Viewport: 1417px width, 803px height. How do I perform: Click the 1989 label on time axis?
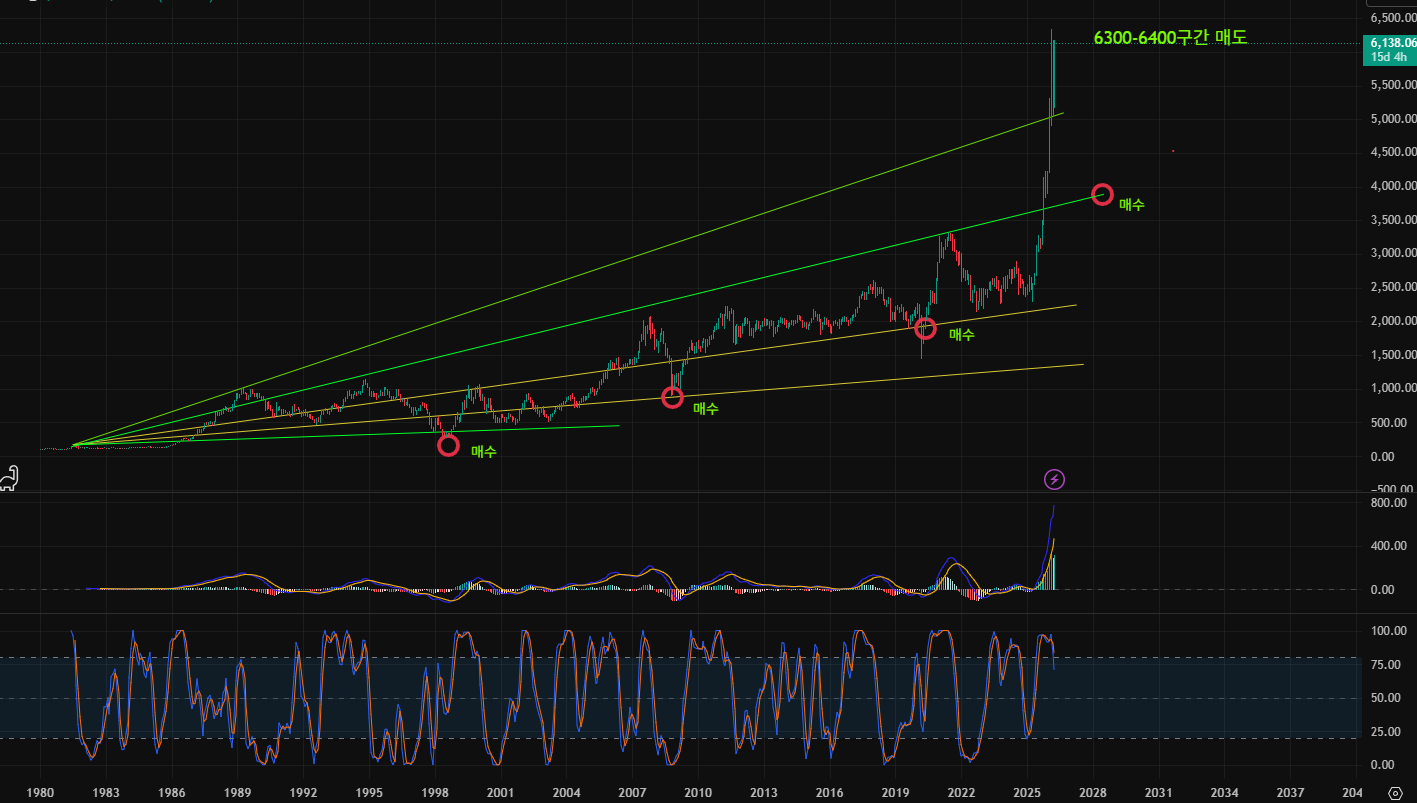coord(237,792)
